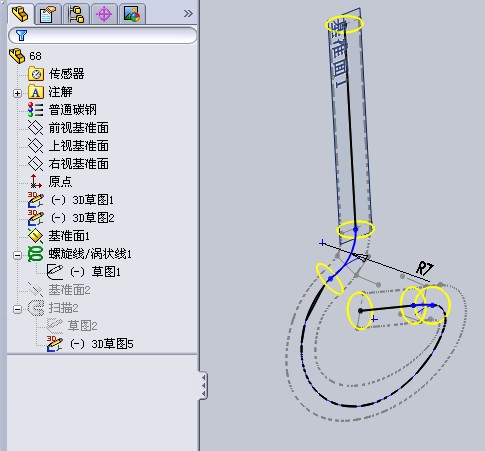This screenshot has width=485, height=451.
Task: Open the DimXpertManager tab
Action: click(x=104, y=14)
